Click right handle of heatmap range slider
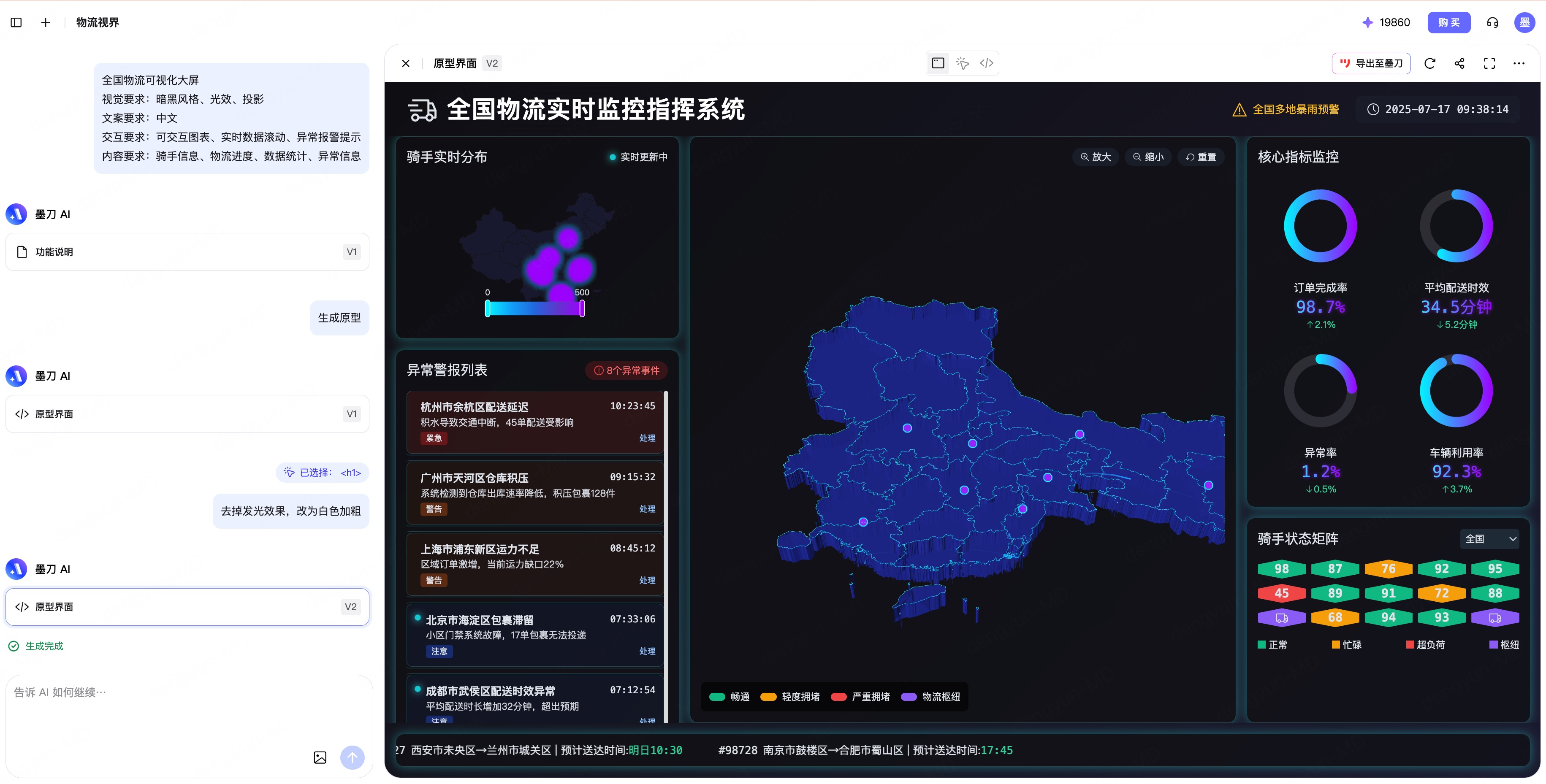Screen dimensions: 1546x784 pyautogui.click(x=582, y=308)
